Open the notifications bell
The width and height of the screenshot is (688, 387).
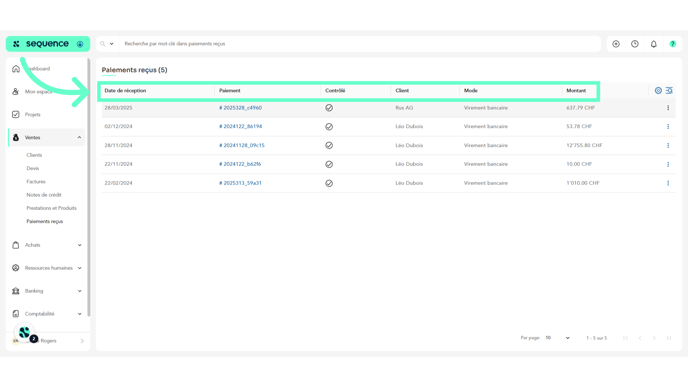click(x=654, y=44)
